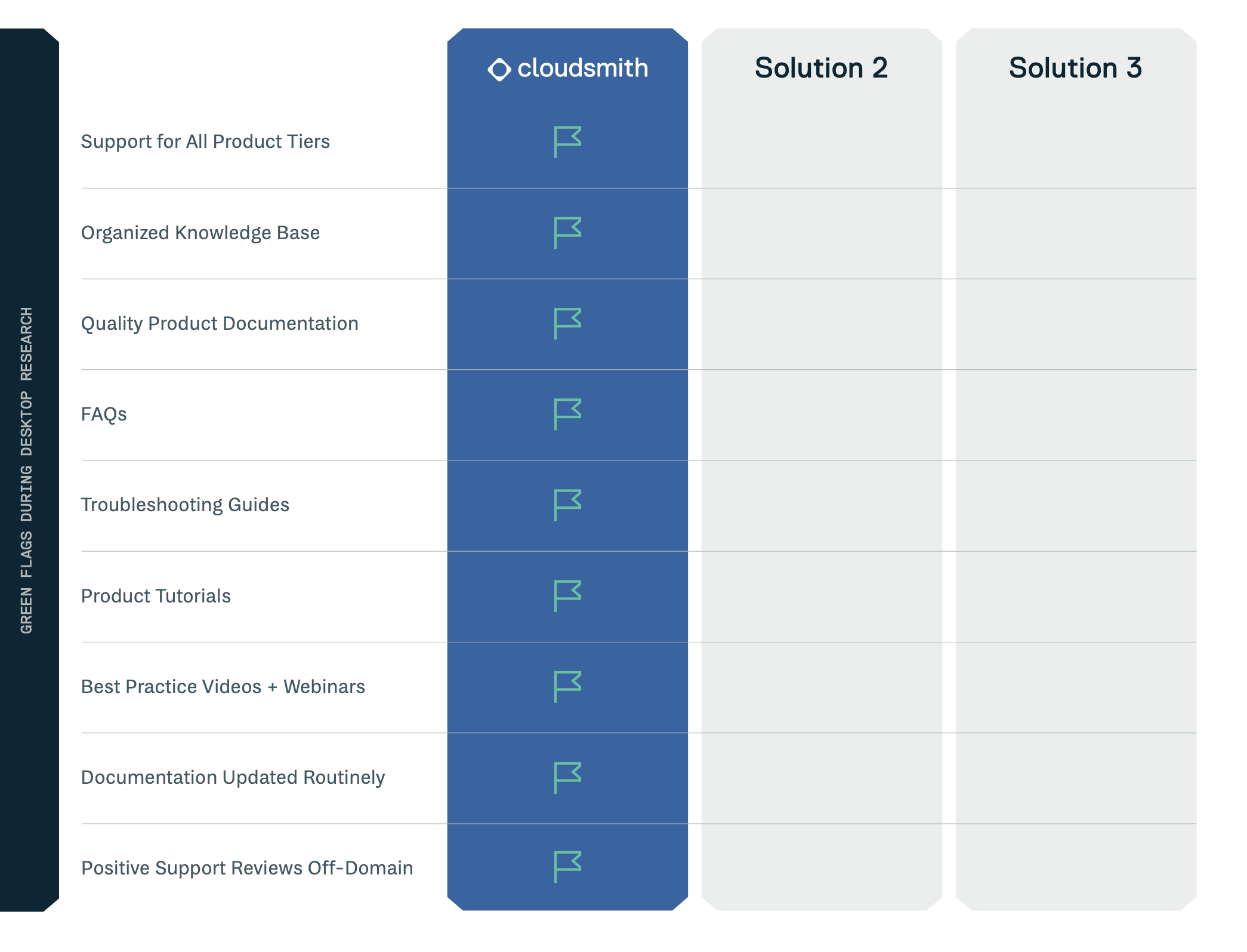Click the Troubleshooting Guides row label
Image resolution: width=1247 pixels, height=952 pixels.
[185, 505]
